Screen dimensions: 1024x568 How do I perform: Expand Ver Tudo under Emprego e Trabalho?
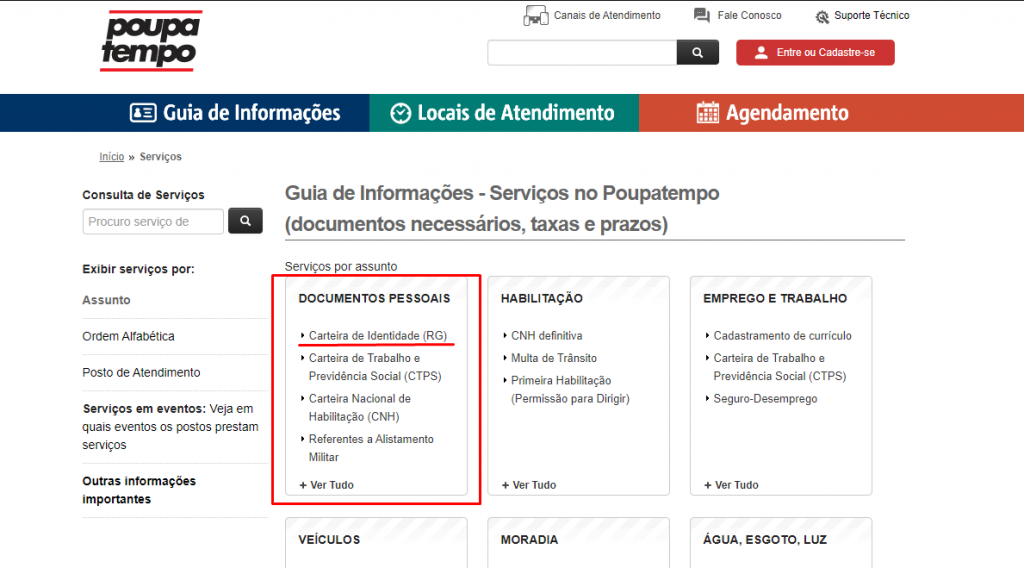point(731,485)
